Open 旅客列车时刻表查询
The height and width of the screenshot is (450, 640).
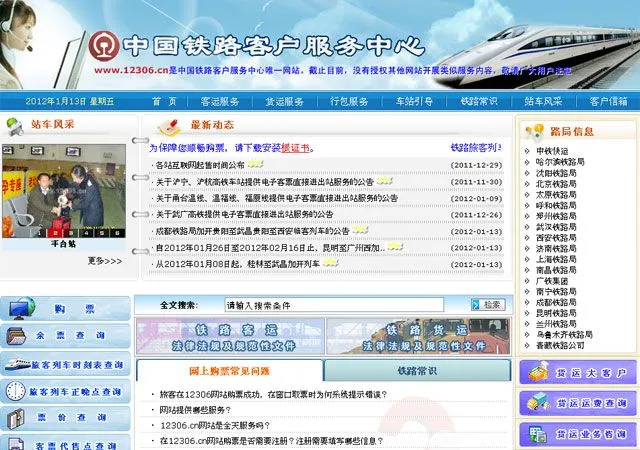point(65,364)
